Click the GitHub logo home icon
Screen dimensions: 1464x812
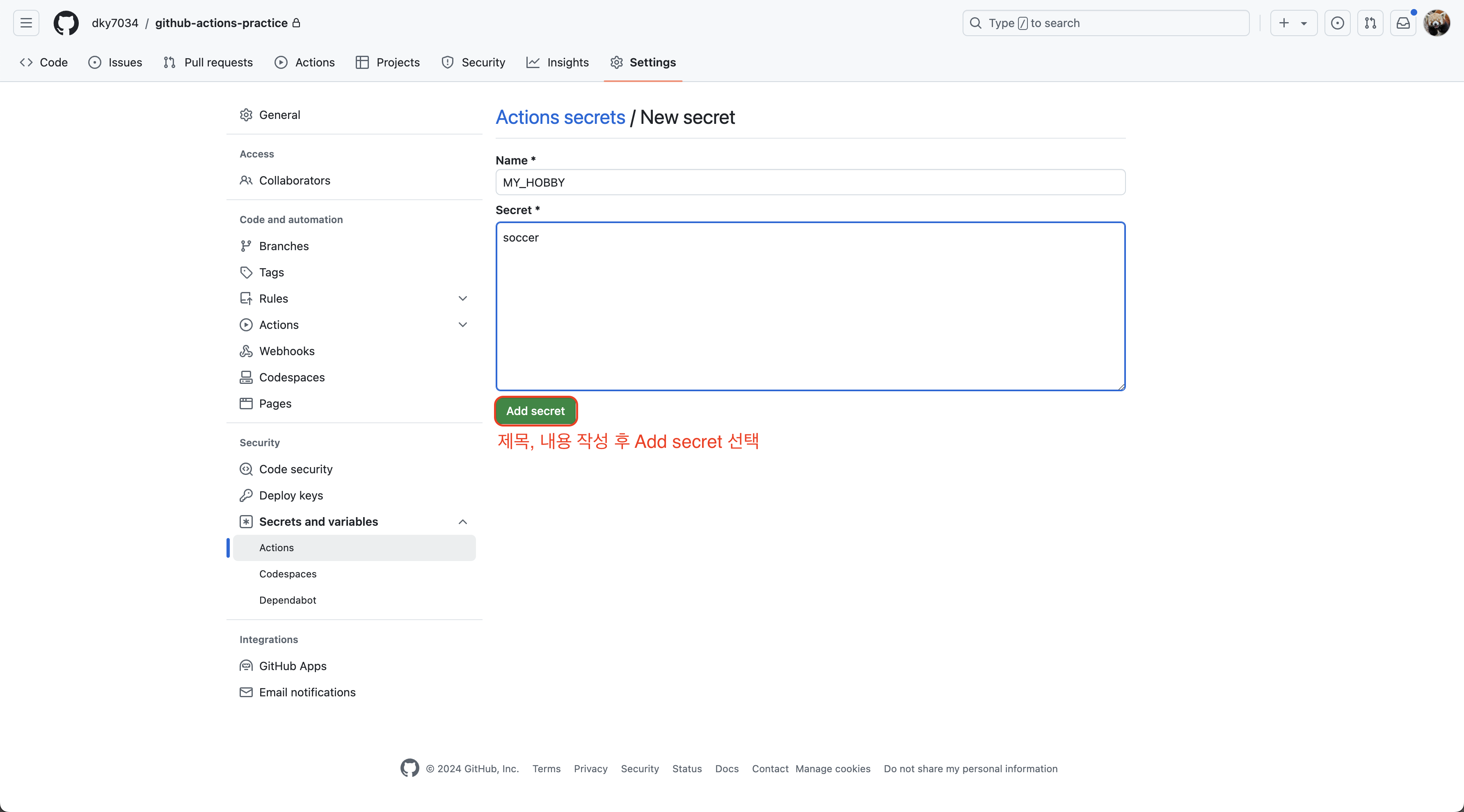coord(66,23)
